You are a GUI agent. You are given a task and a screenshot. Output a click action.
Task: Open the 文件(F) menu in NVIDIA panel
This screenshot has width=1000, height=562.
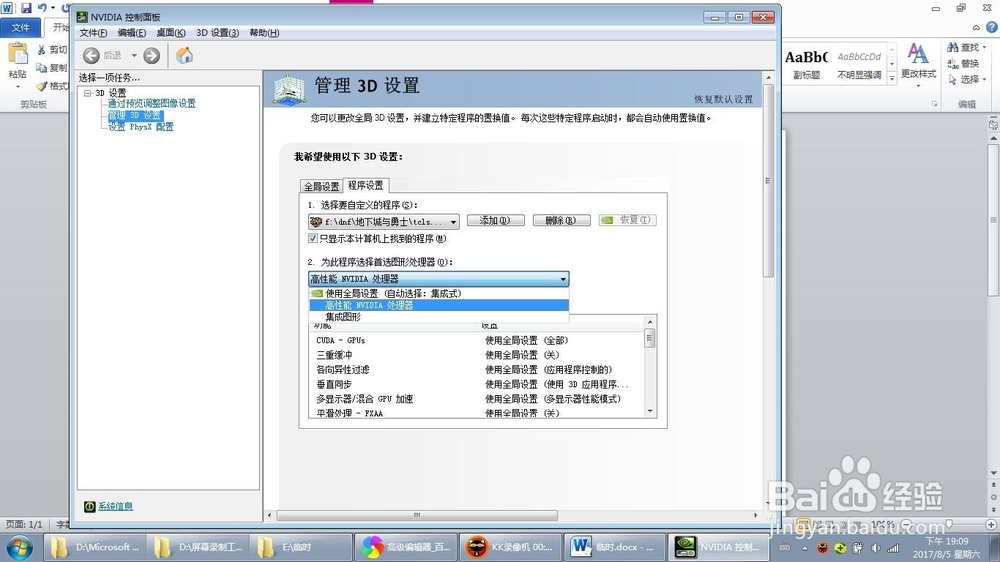coord(93,33)
